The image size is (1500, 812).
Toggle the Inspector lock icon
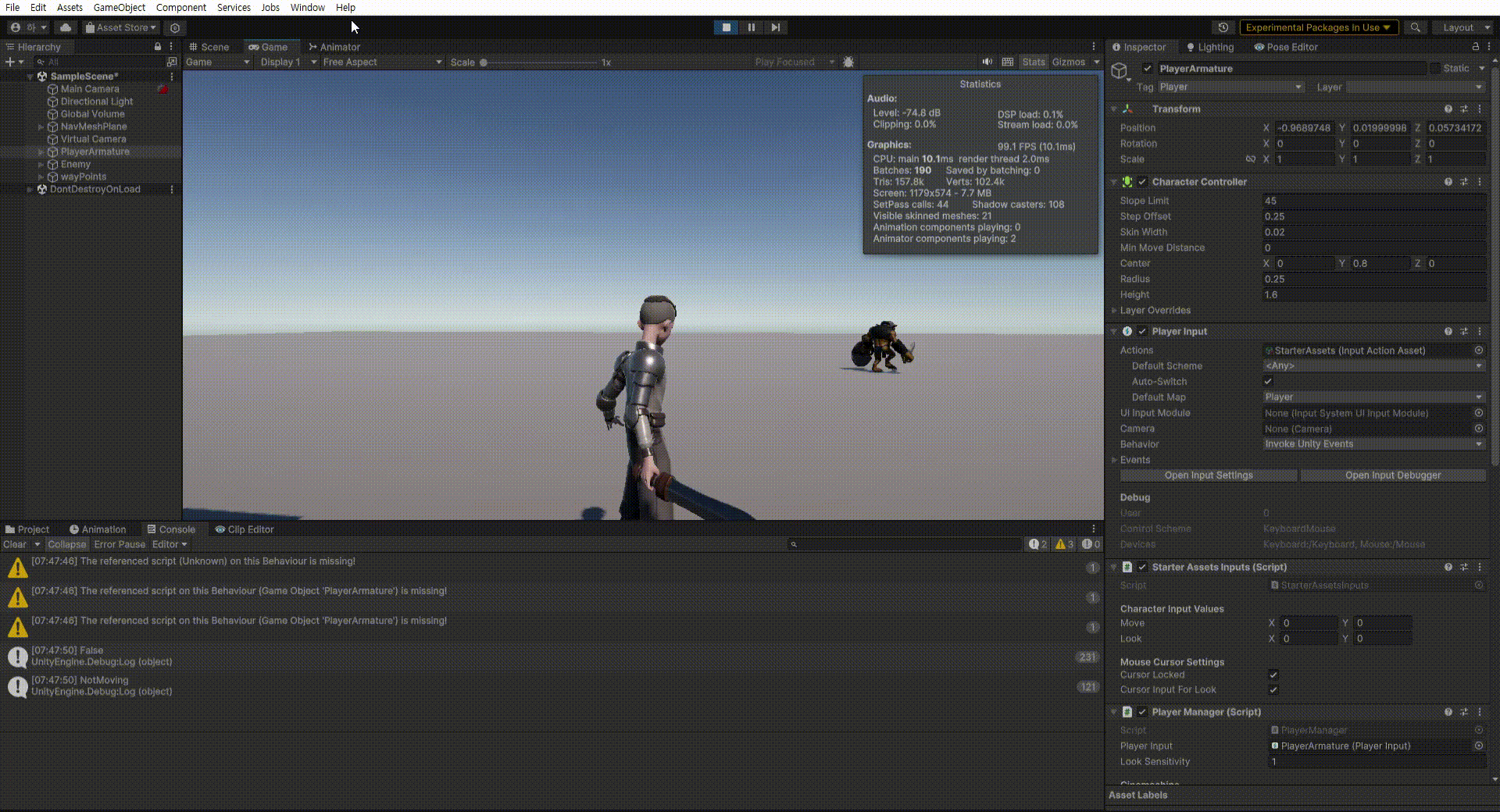[x=1476, y=47]
